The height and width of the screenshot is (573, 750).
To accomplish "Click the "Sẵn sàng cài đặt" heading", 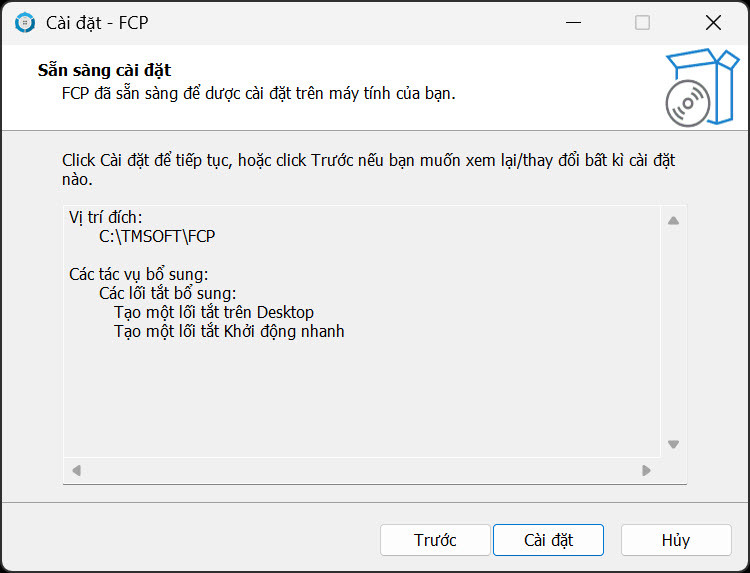I will [104, 70].
